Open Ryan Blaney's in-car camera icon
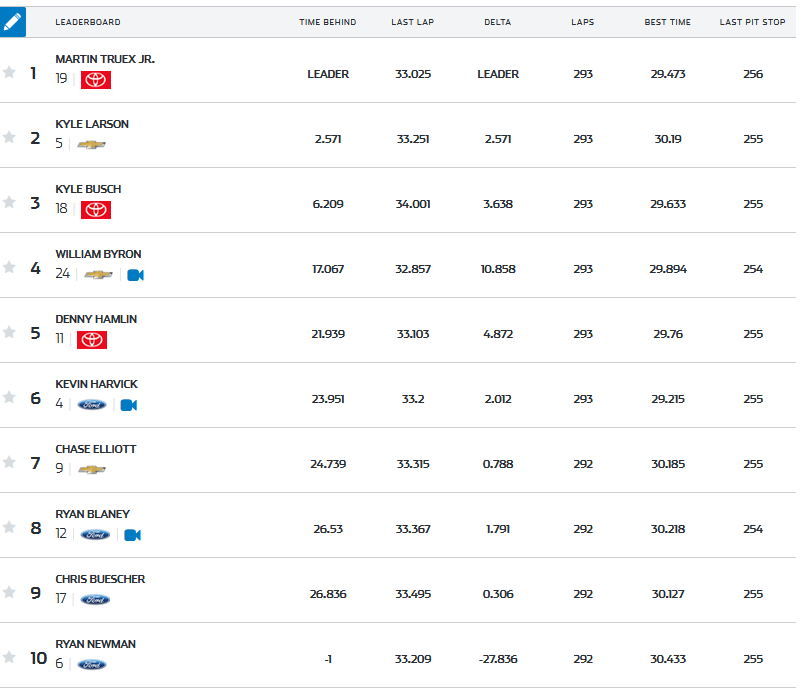Image resolution: width=803 pixels, height=688 pixels. (132, 535)
